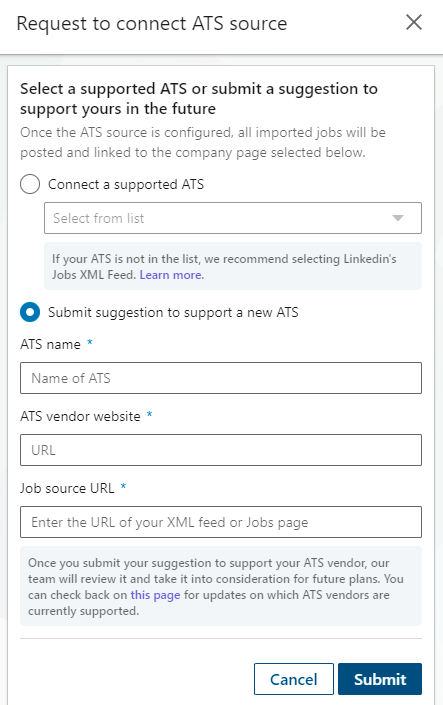Submit the ATS suggestion form

[x=380, y=679]
